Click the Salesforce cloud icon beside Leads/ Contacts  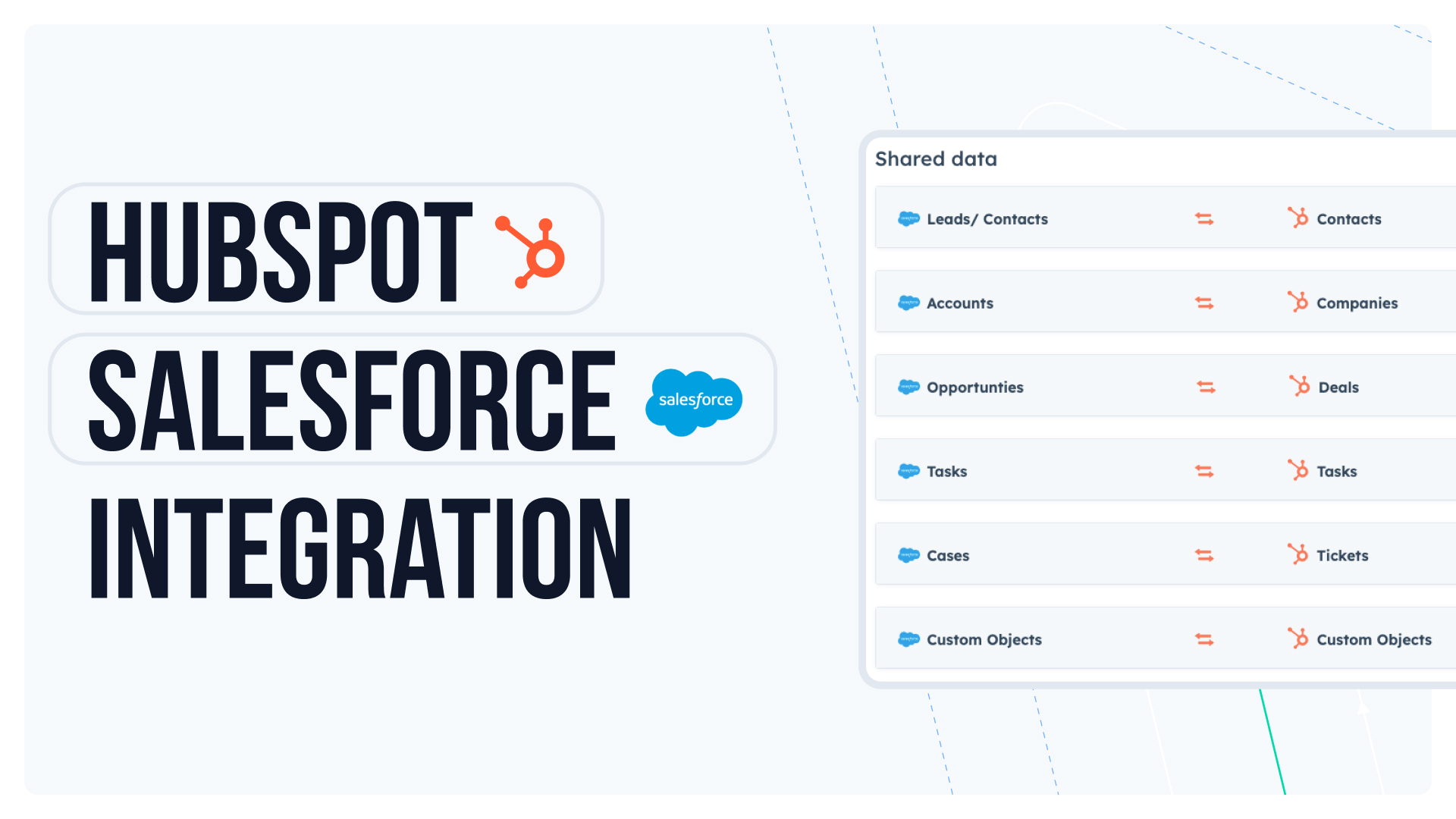908,218
